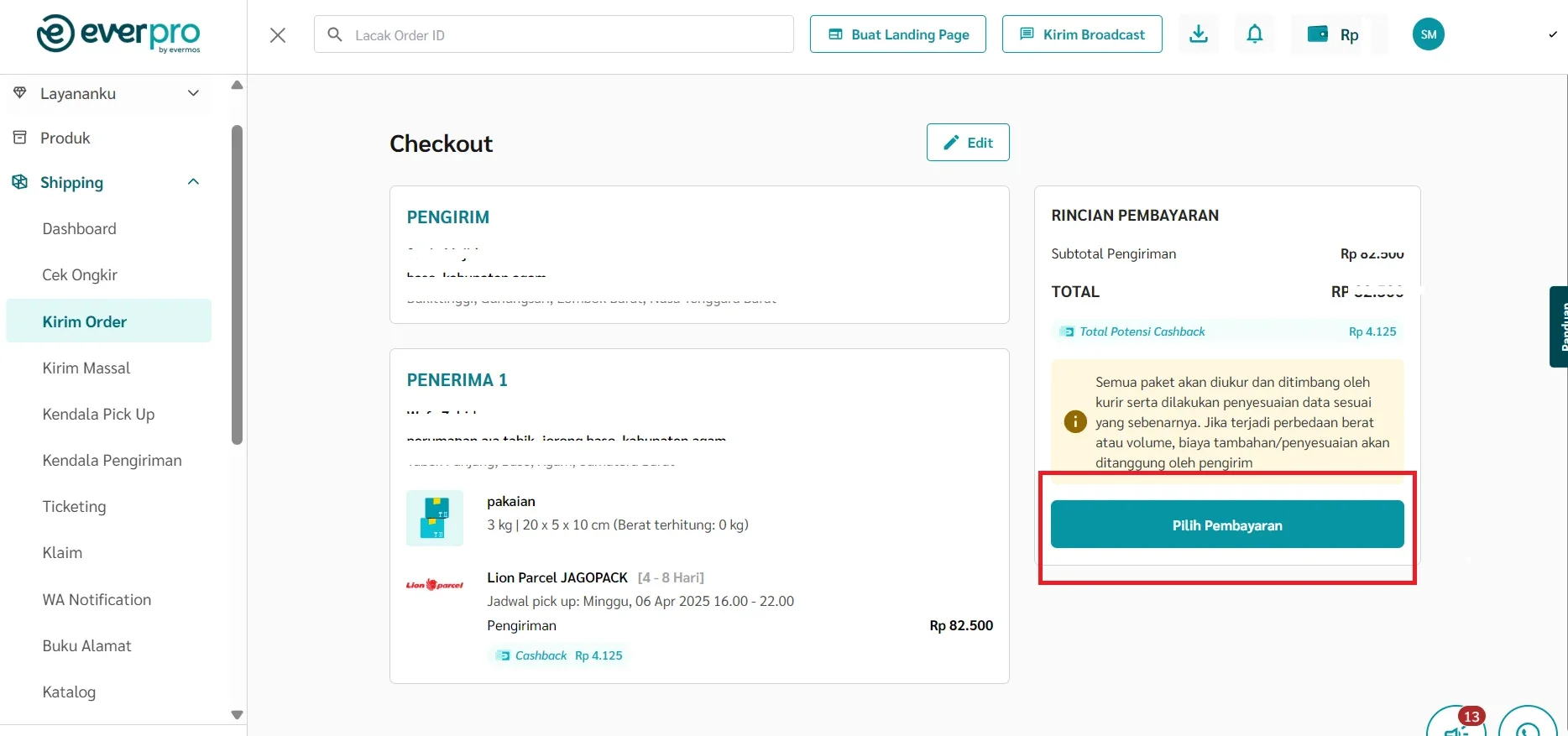The width and height of the screenshot is (1568, 736).
Task: Click the Edit checkout button
Action: click(968, 143)
